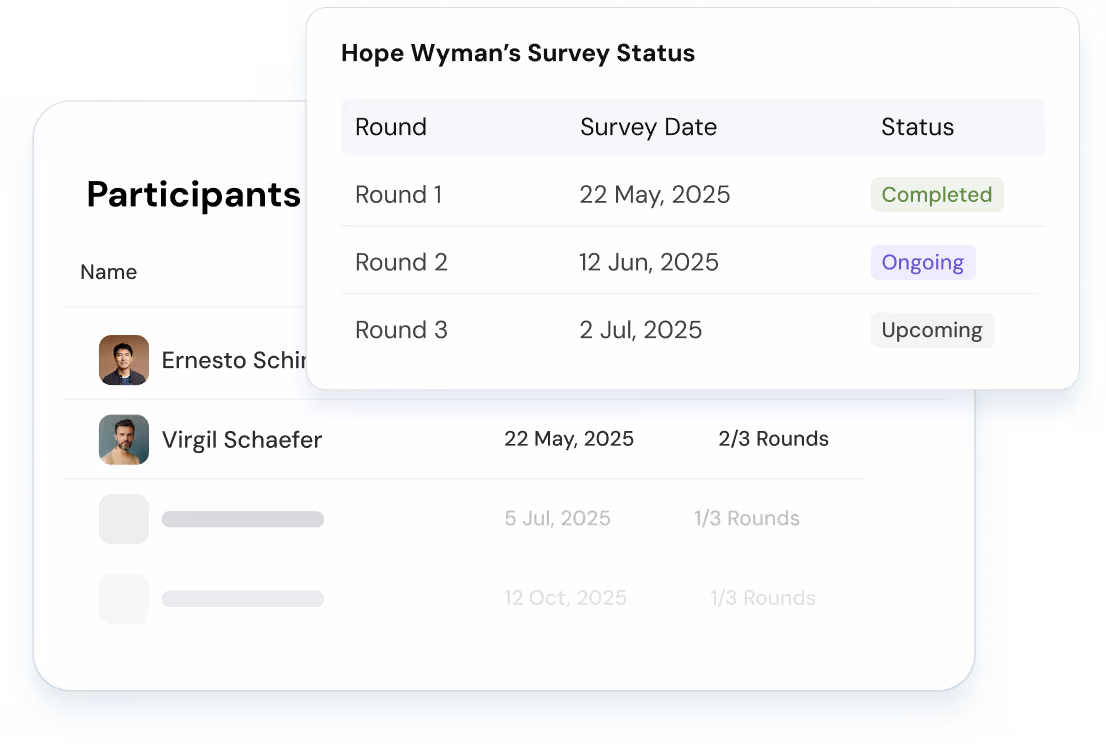Click Virgil Schaefer's 2/3 Rounds progress indicator
The height and width of the screenshot is (749, 1106).
(x=773, y=438)
